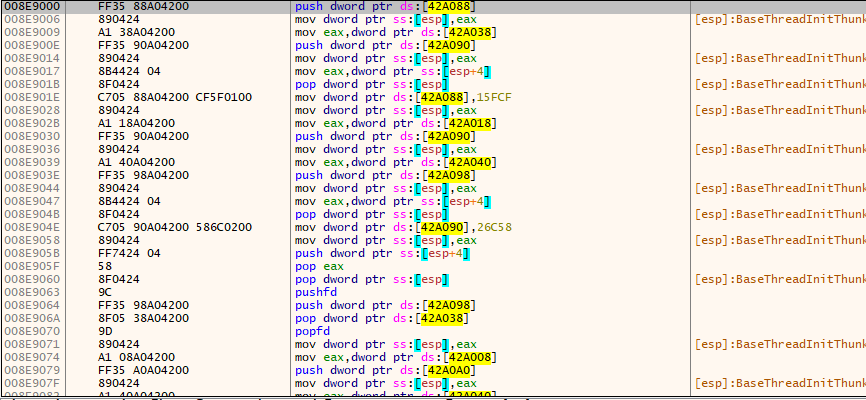
Task: Click opcode bytes 8F05 38A04200
Action: coord(143,318)
